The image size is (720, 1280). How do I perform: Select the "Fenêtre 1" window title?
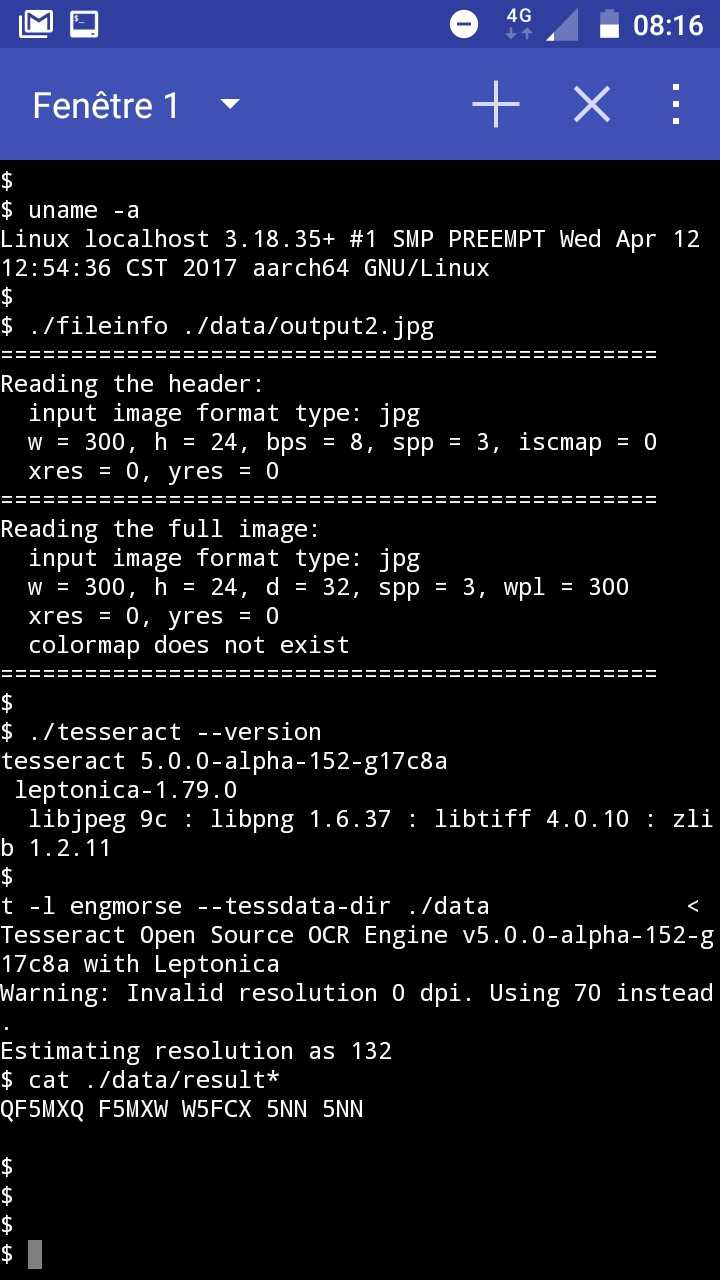point(106,105)
